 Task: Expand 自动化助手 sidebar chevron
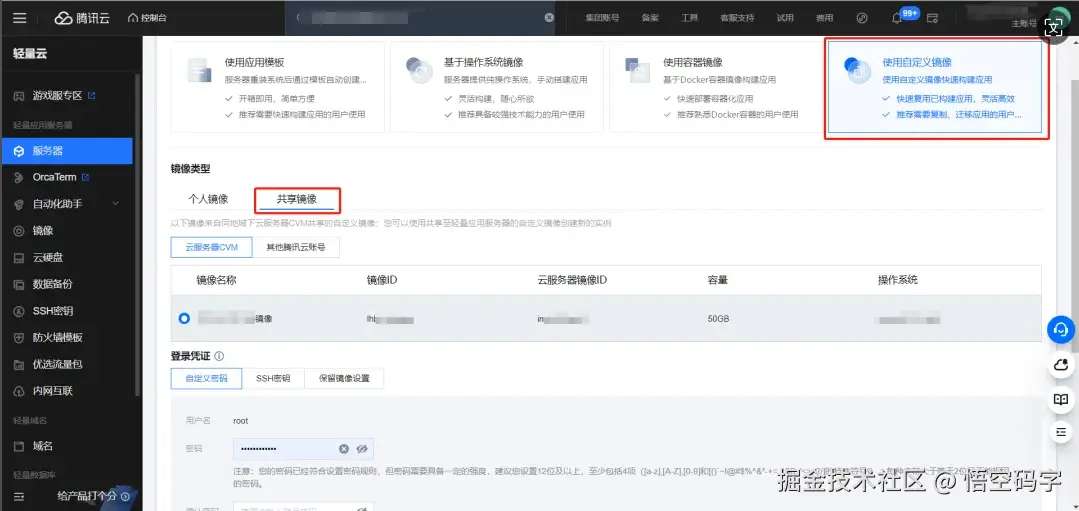point(116,204)
